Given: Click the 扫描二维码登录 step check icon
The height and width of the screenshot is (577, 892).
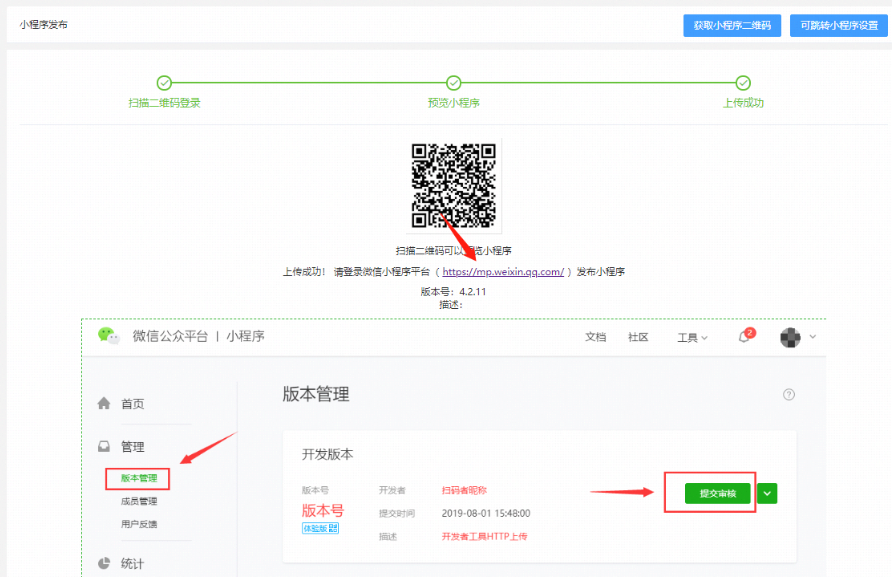Looking at the screenshot, I should click(x=164, y=83).
